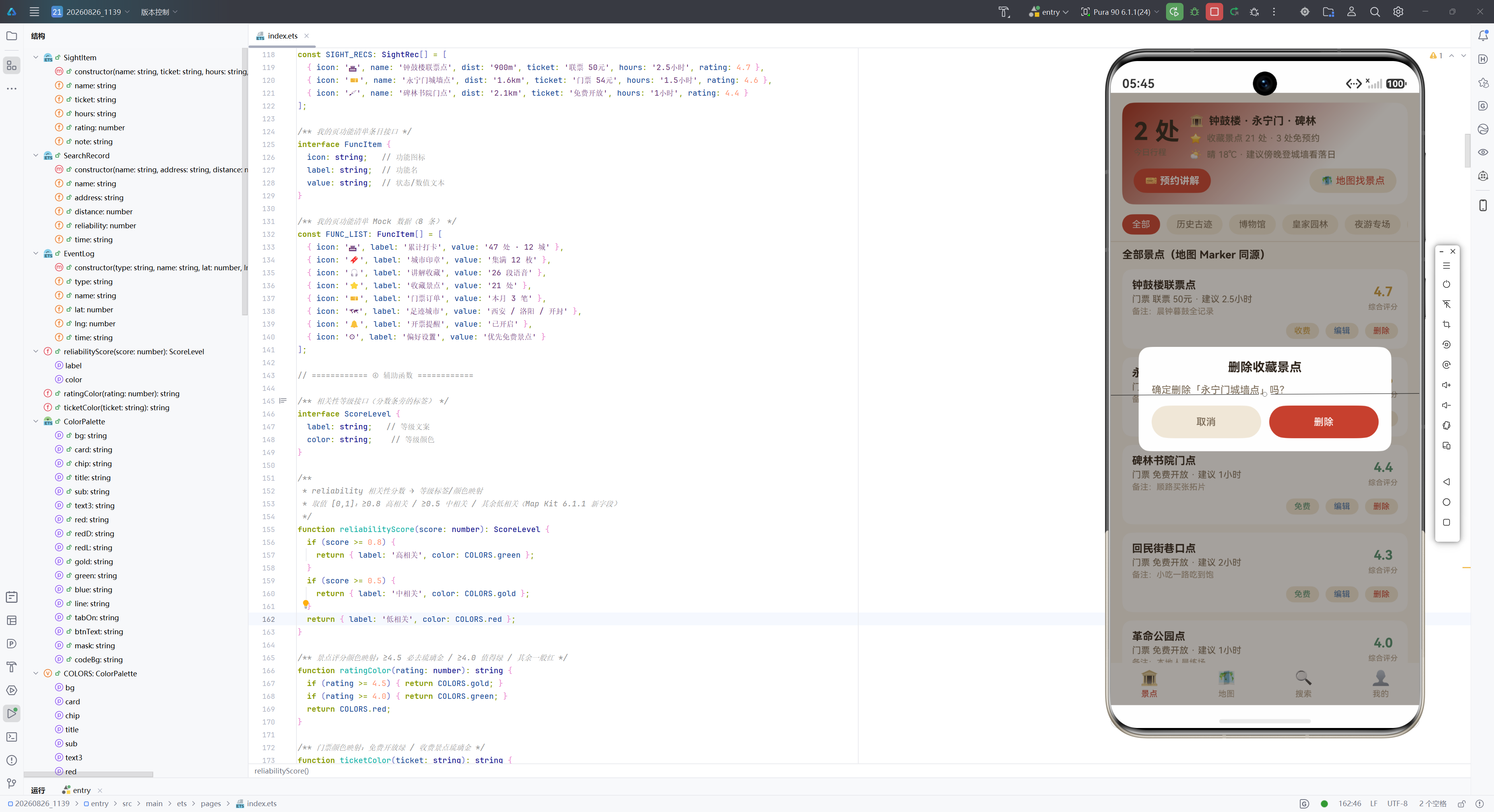Open the 版本控制 dropdown
1494x812 pixels.
click(159, 12)
